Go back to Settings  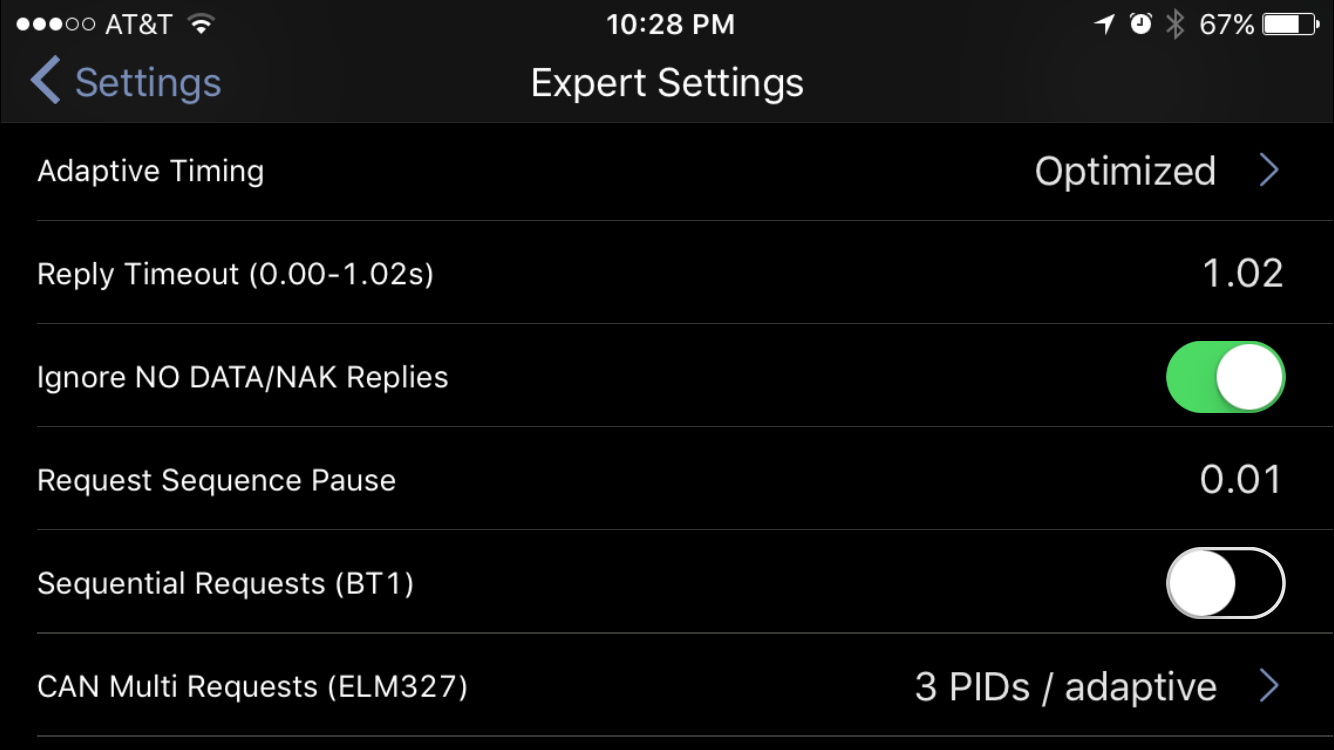126,82
